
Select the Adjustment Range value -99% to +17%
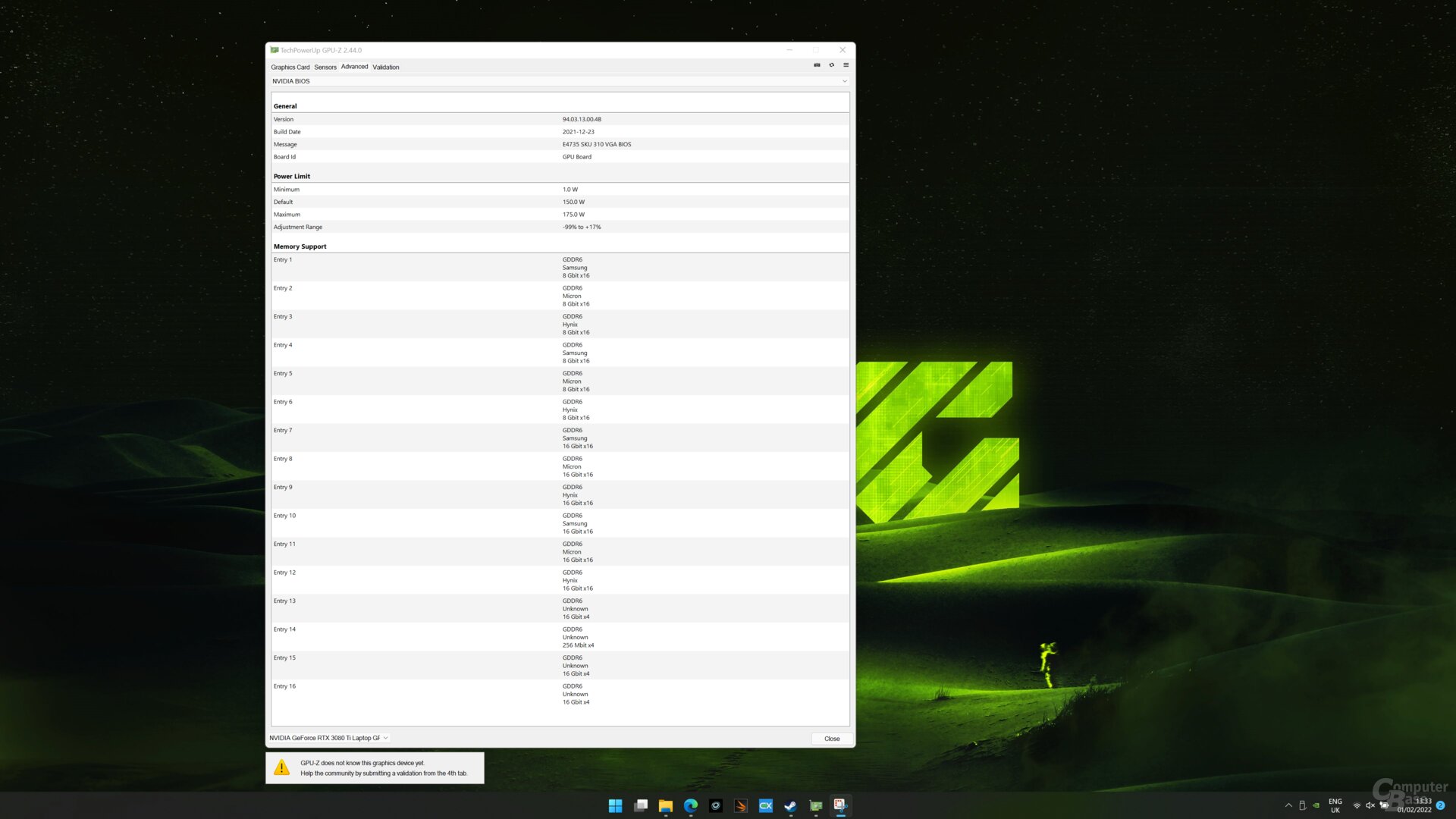click(x=582, y=227)
